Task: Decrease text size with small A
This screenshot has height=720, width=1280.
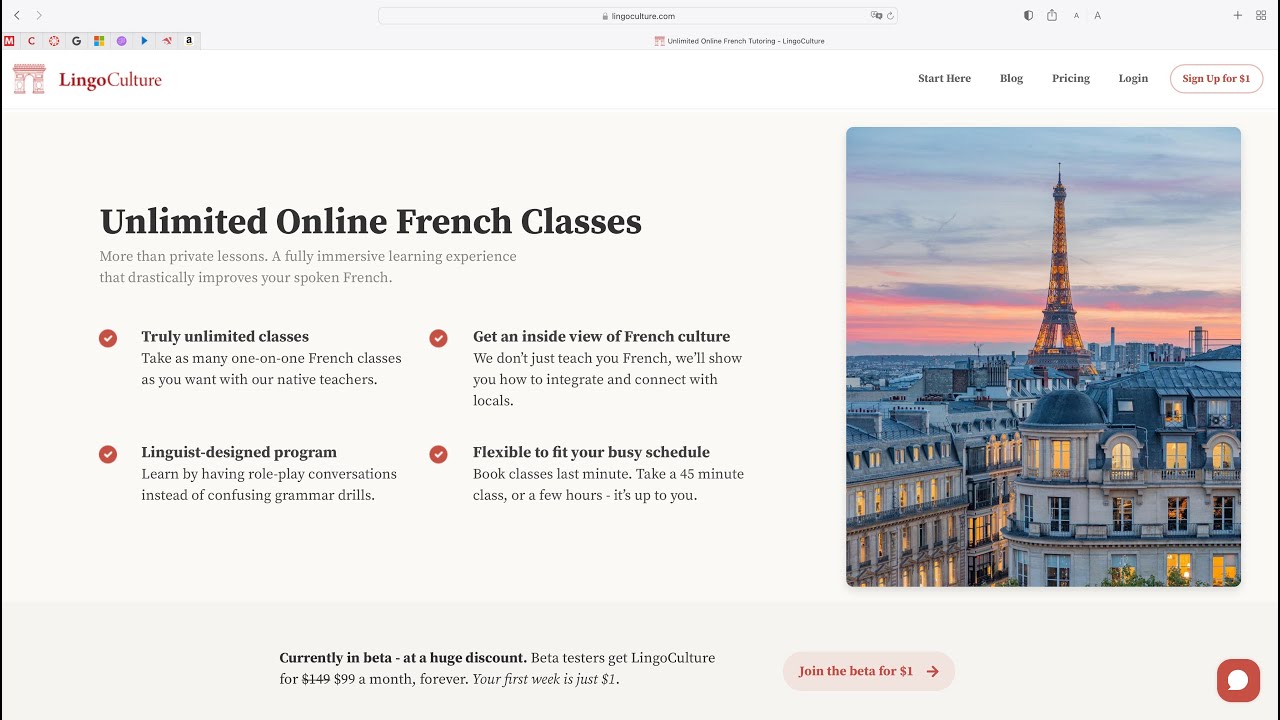Action: (x=1076, y=16)
